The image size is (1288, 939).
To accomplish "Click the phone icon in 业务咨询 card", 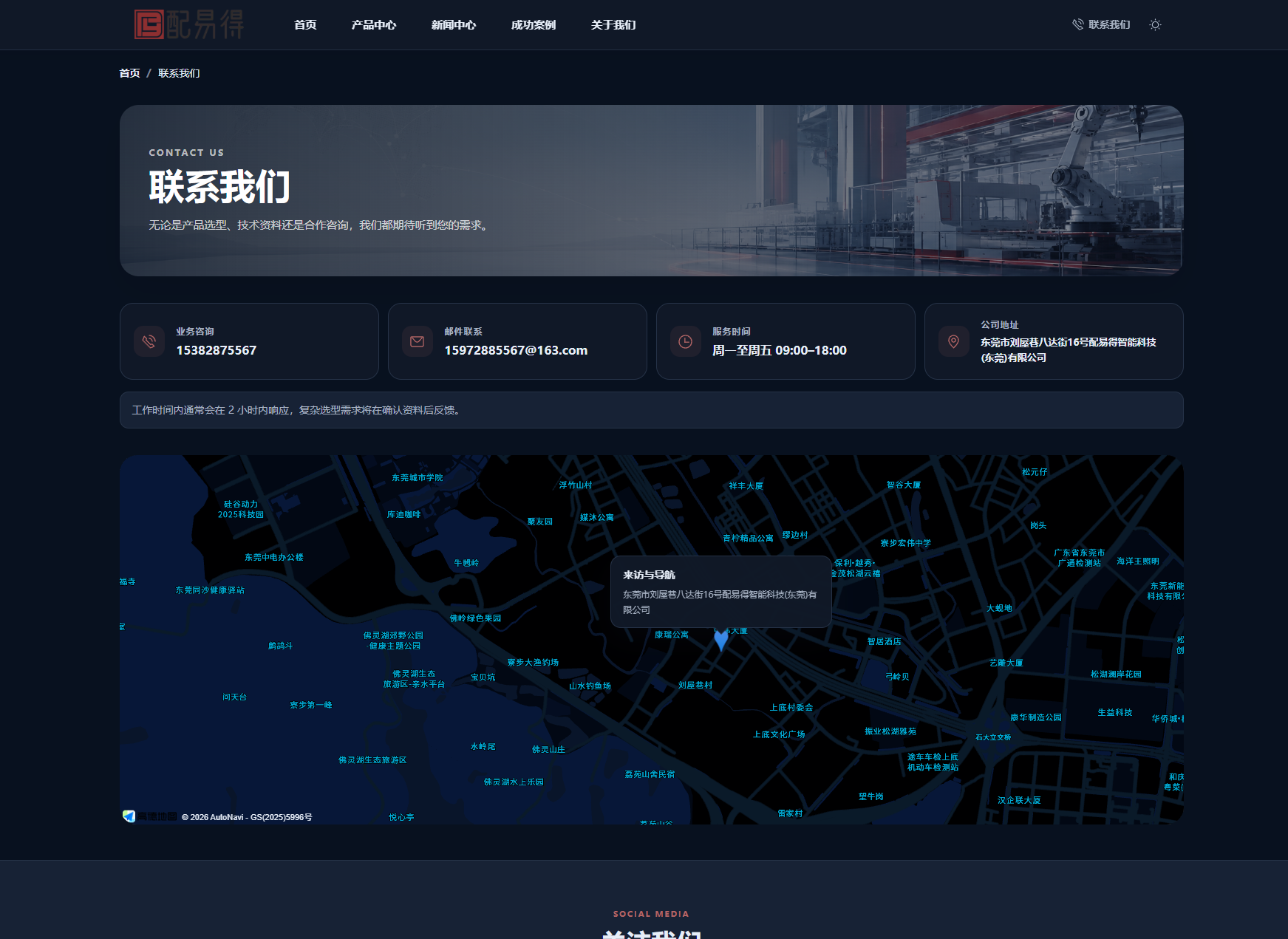I will coord(149,341).
